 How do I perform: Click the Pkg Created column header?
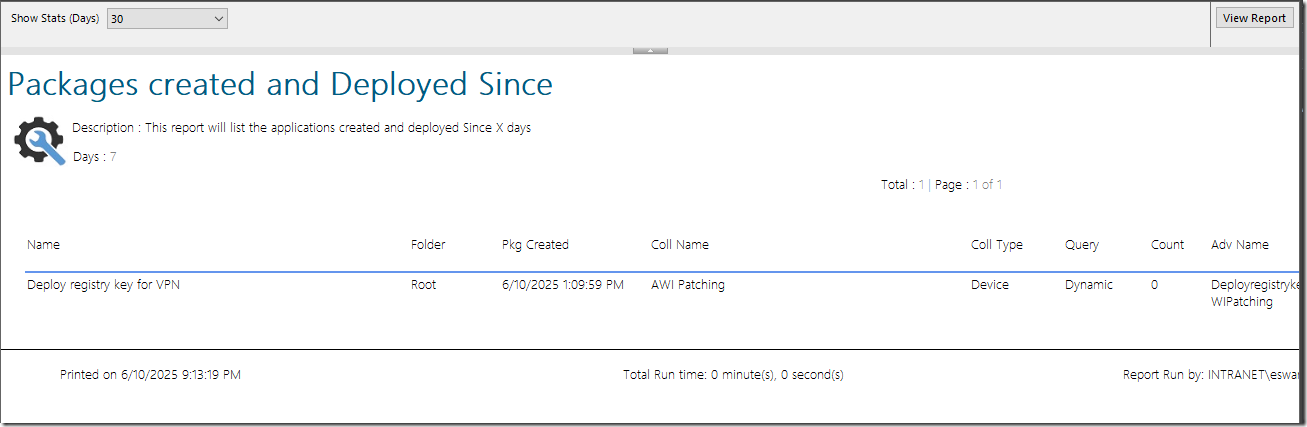tap(535, 244)
